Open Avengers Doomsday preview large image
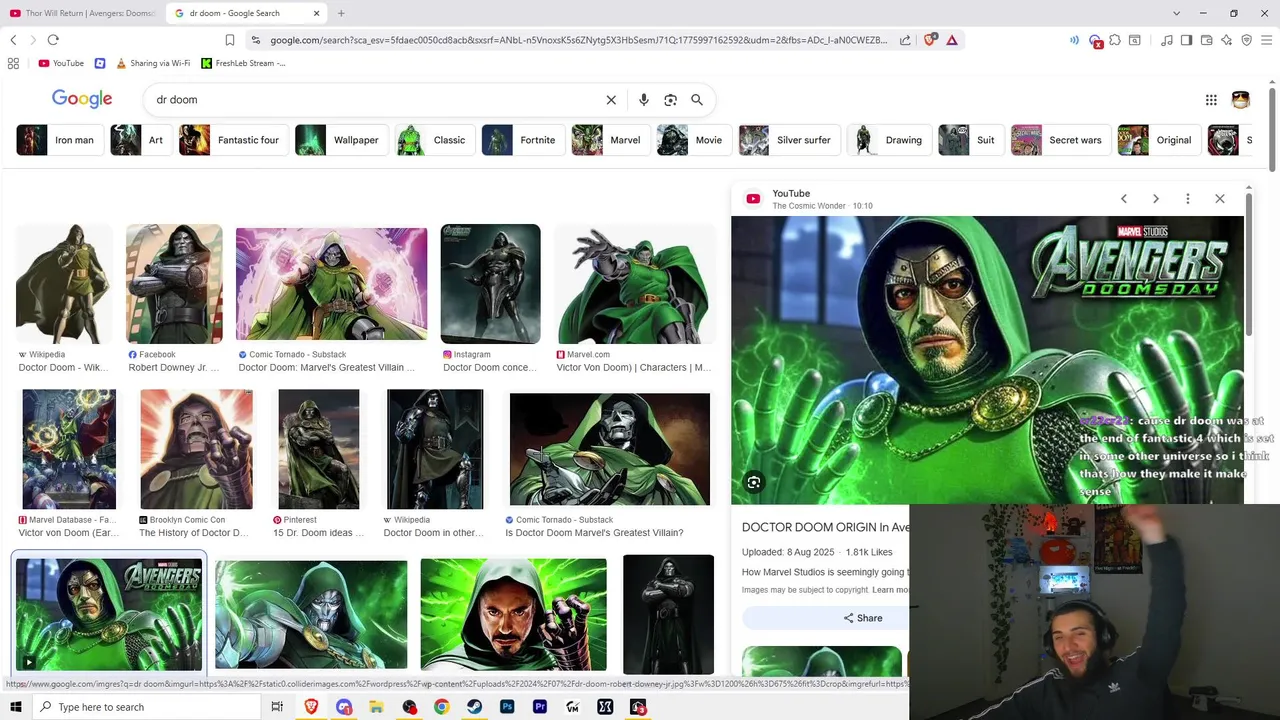The width and height of the screenshot is (1280, 720). (987, 360)
